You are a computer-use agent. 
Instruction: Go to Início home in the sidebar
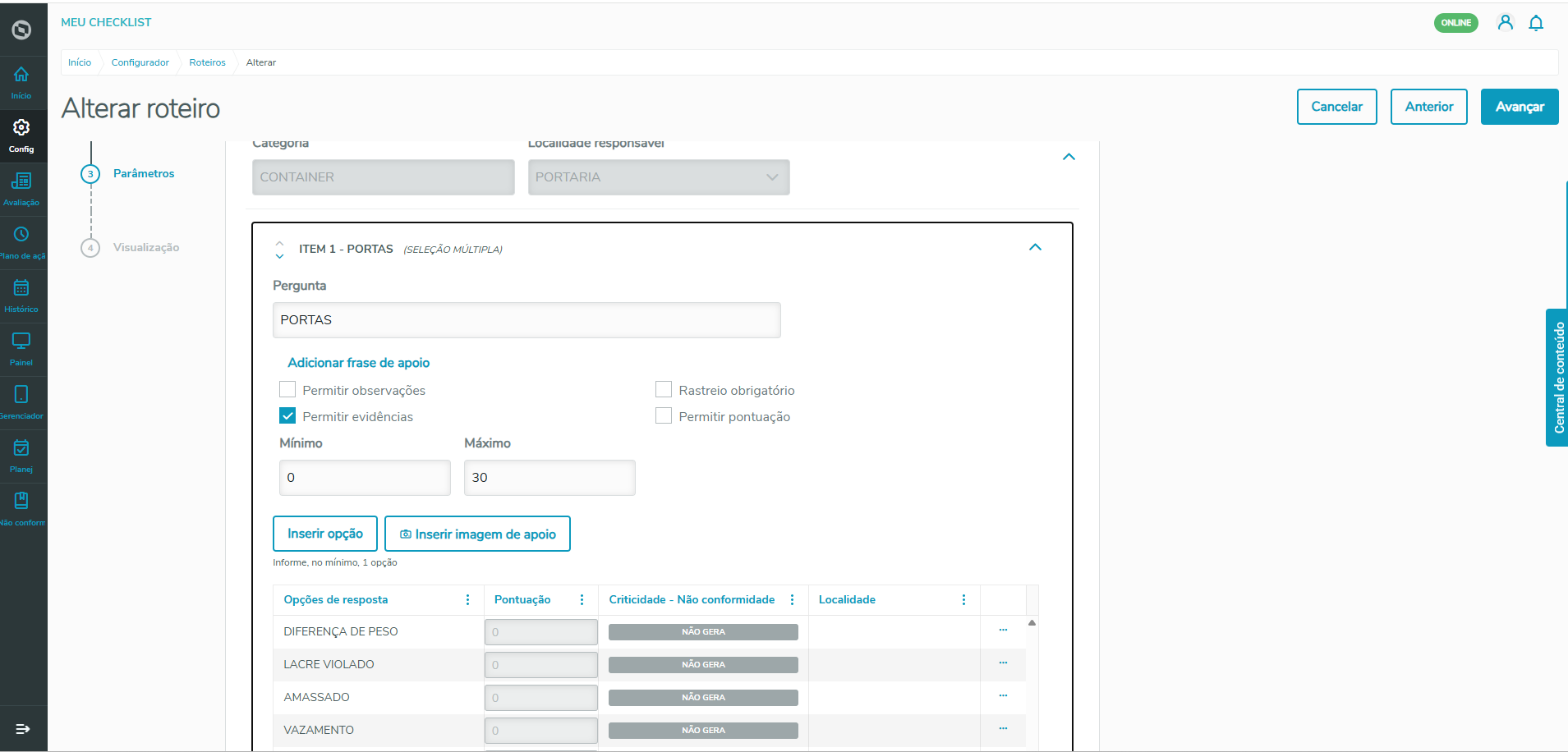coord(21,82)
